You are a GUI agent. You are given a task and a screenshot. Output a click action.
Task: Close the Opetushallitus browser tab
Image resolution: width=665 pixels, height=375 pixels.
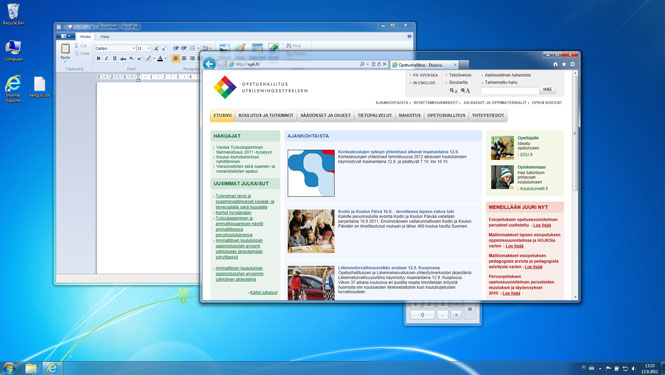455,65
